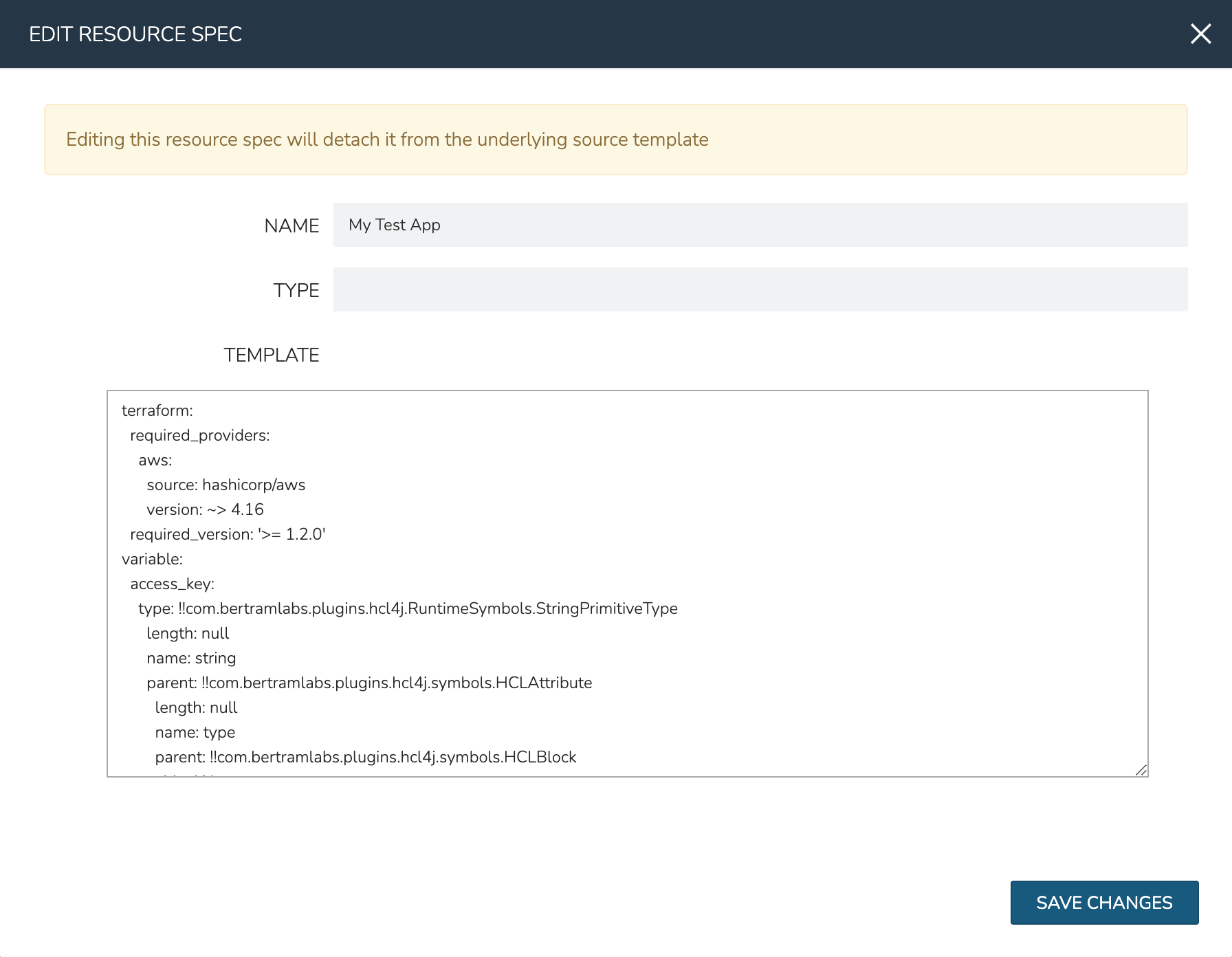
Task: Click the detach warning banner message
Action: click(x=387, y=140)
